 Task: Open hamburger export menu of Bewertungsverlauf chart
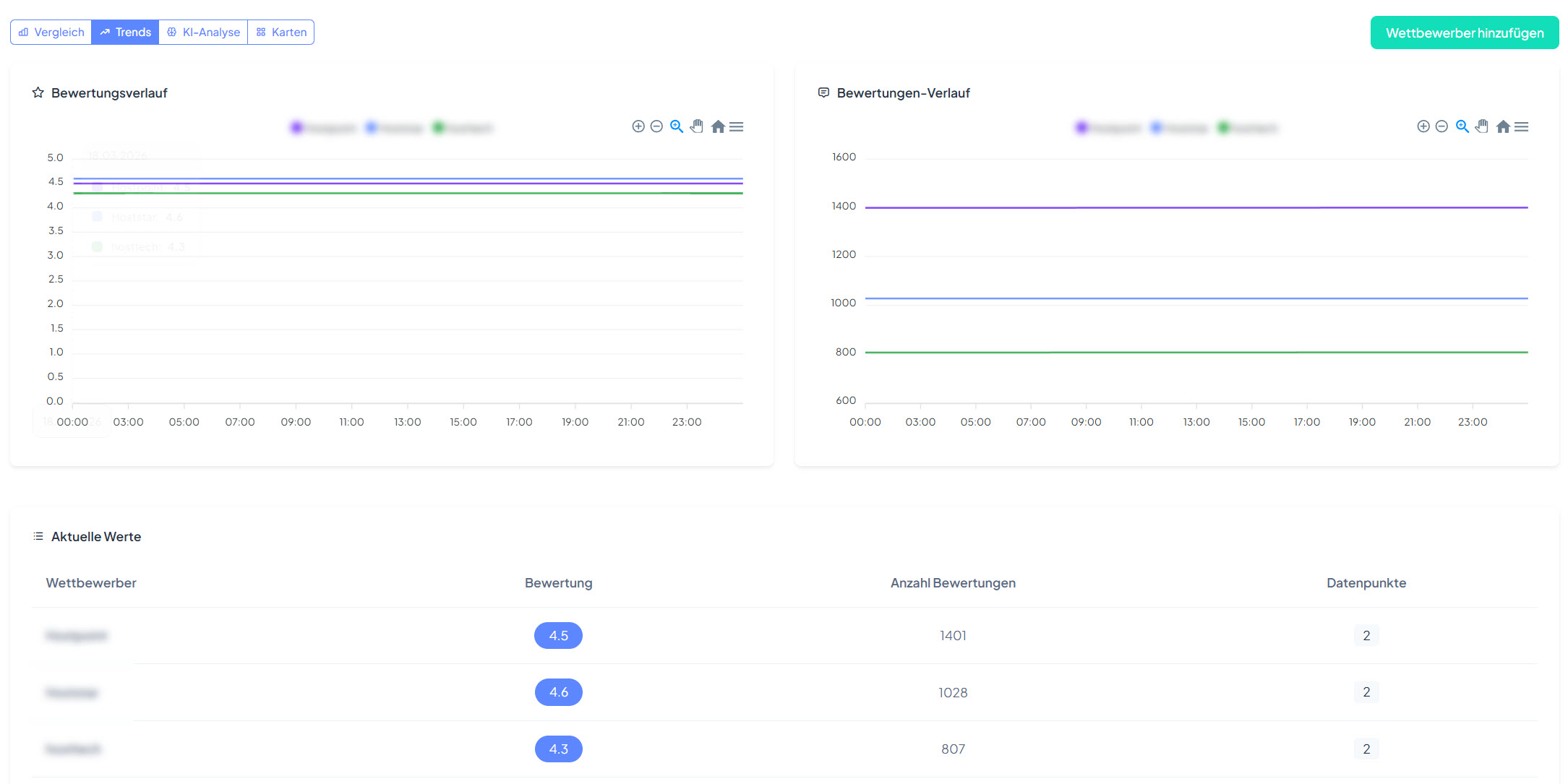click(736, 126)
